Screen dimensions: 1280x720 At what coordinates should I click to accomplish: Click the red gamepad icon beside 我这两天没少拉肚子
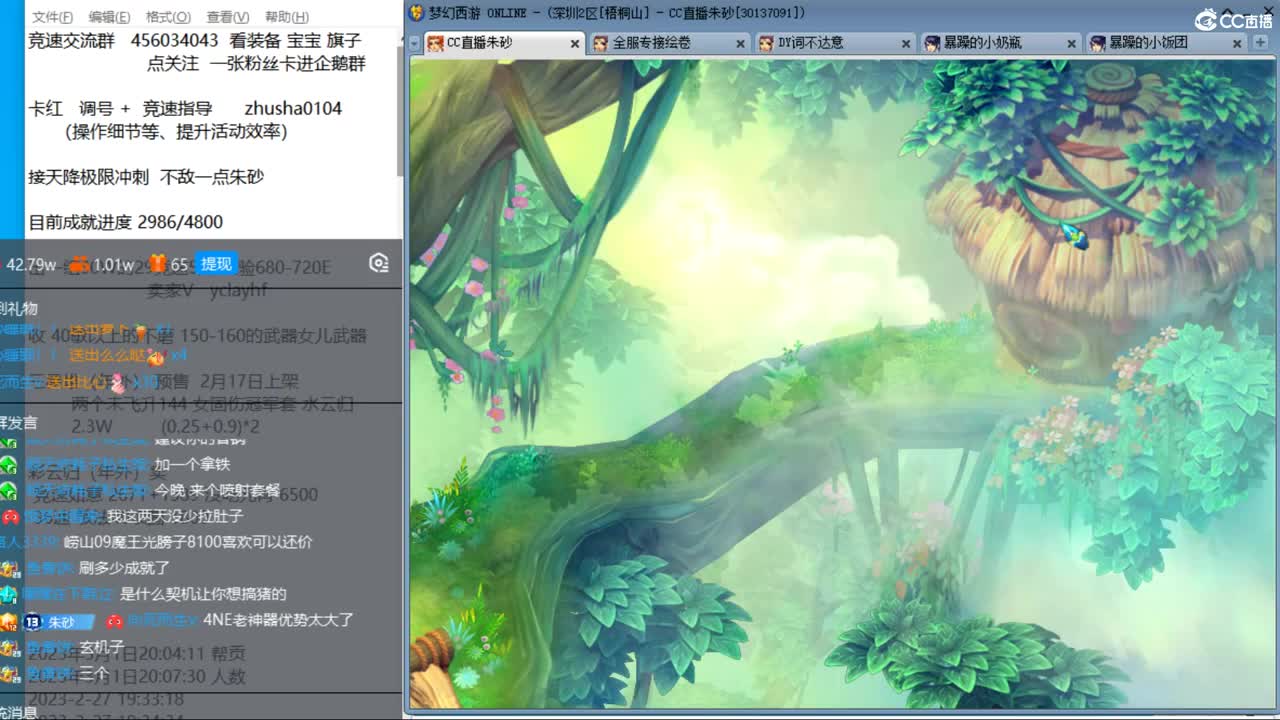(x=10, y=517)
